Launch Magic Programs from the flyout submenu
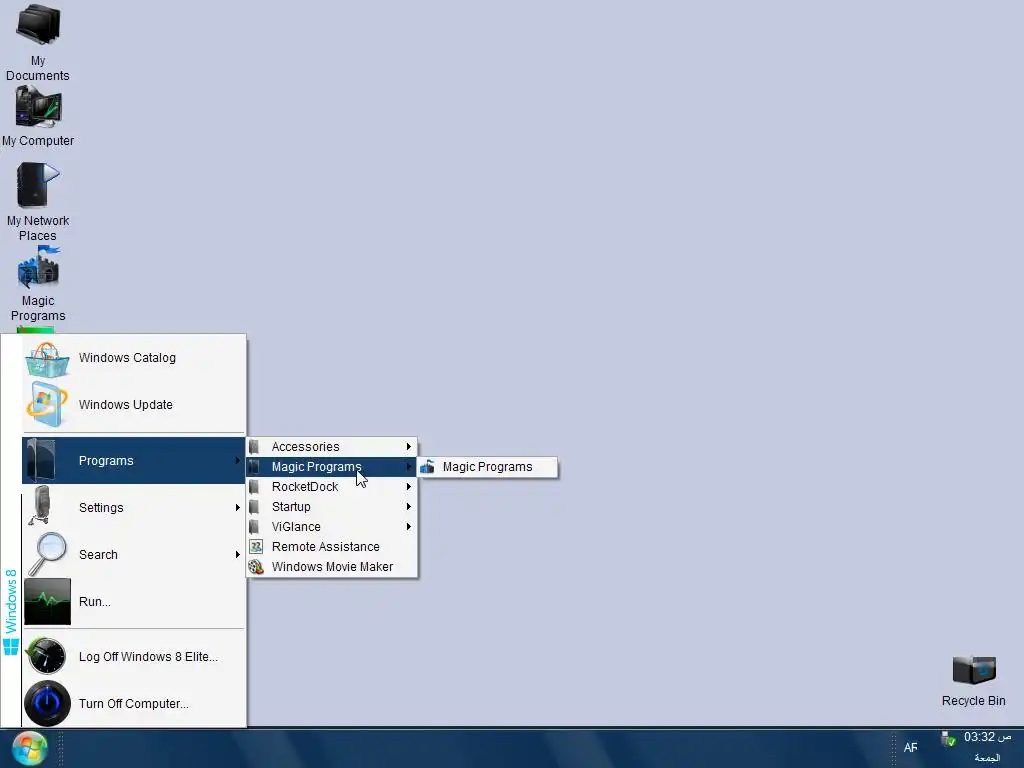Viewport: 1024px width, 768px height. tap(488, 467)
